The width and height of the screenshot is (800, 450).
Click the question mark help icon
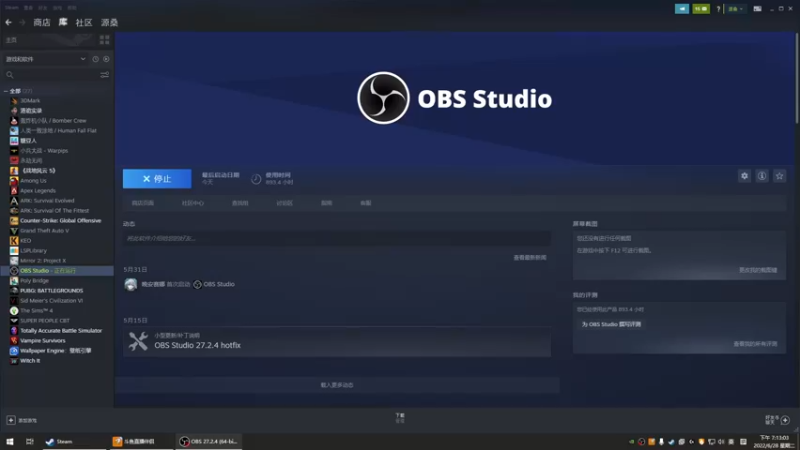point(718,9)
